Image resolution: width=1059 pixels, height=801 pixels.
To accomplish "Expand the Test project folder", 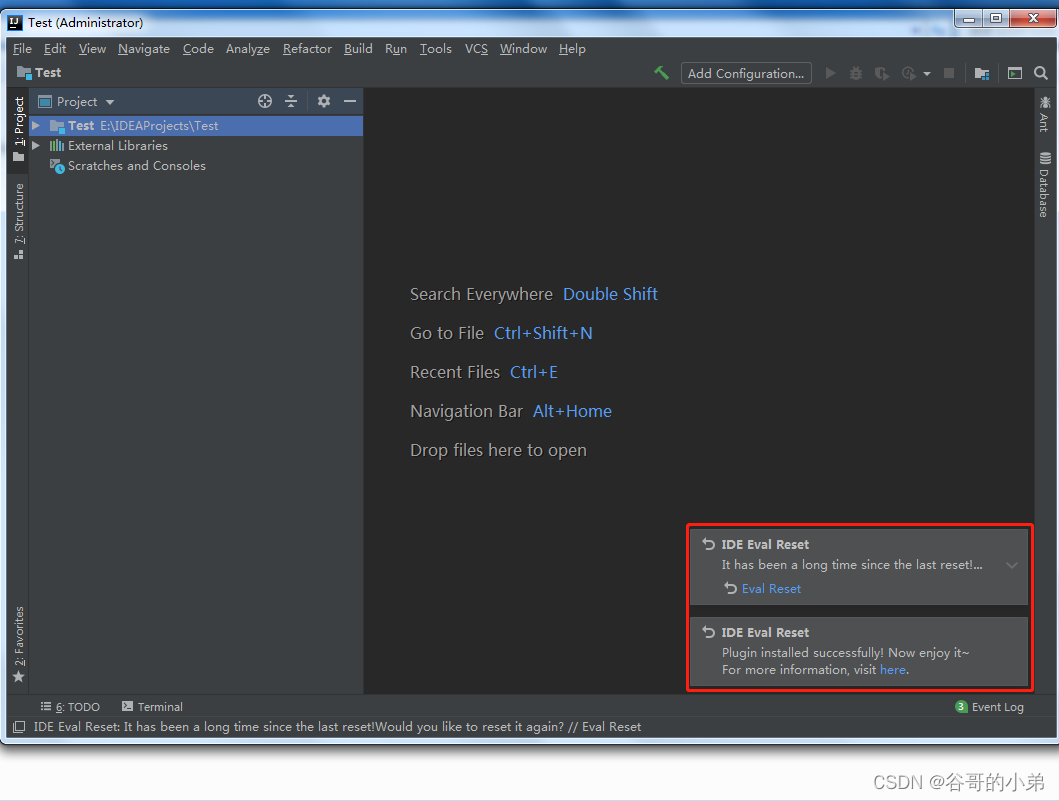I will [36, 126].
